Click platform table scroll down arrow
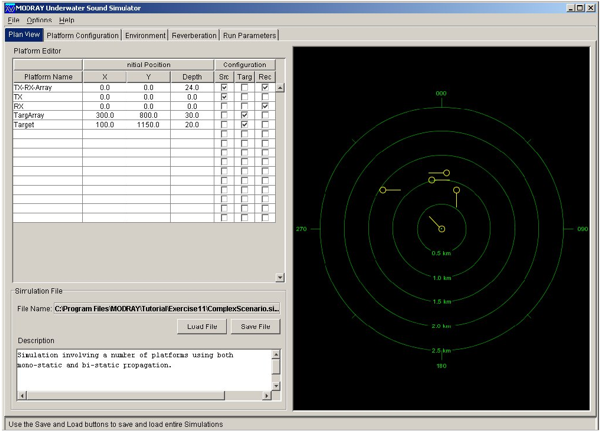The image size is (600, 433). tap(280, 278)
